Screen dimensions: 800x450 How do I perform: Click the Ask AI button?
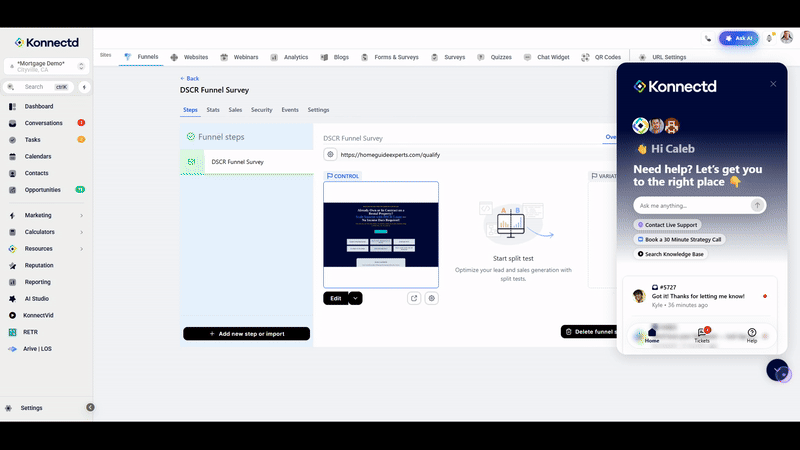(x=739, y=38)
